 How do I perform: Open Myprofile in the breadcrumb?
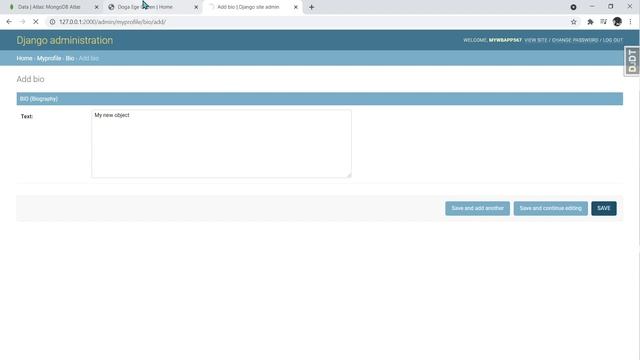click(49, 58)
